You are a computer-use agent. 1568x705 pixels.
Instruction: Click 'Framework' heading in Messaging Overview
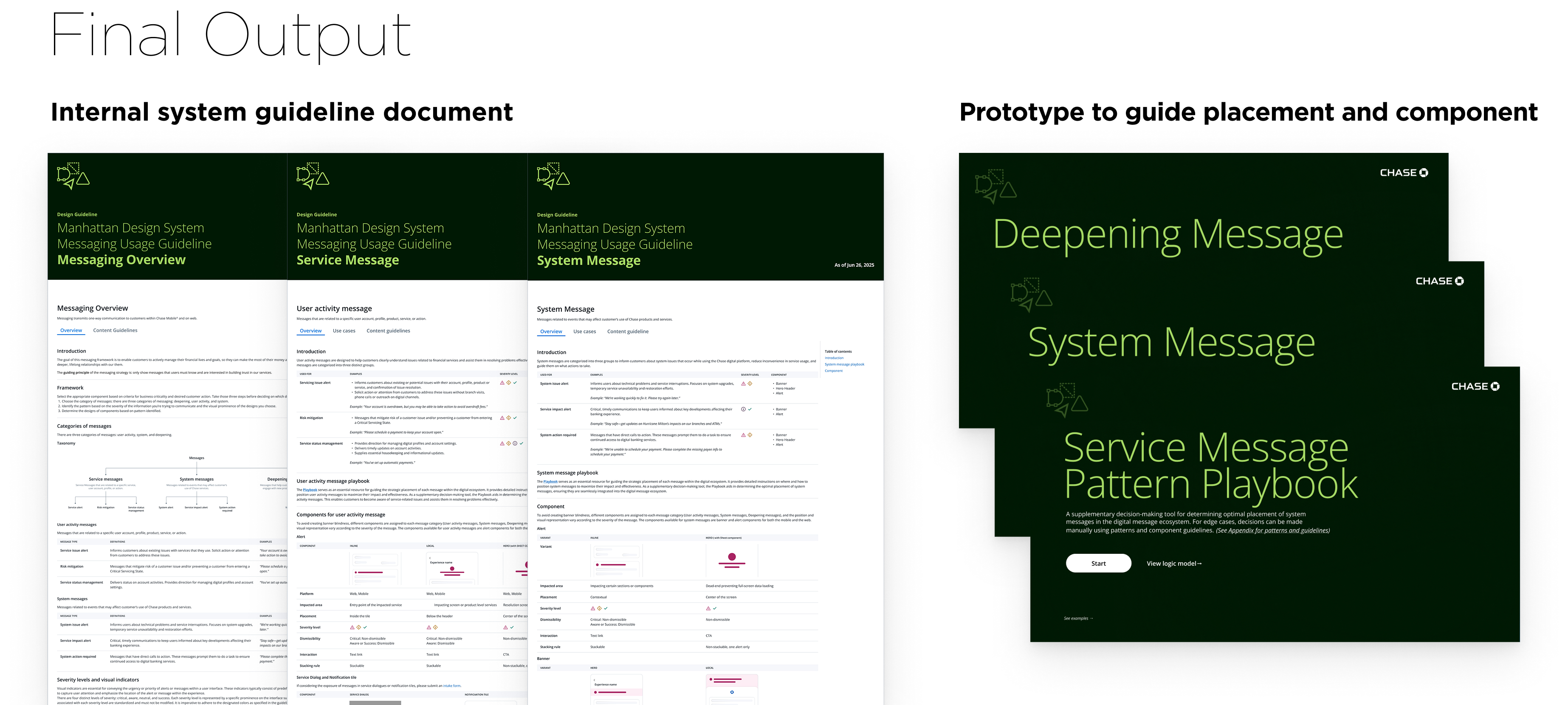70,388
